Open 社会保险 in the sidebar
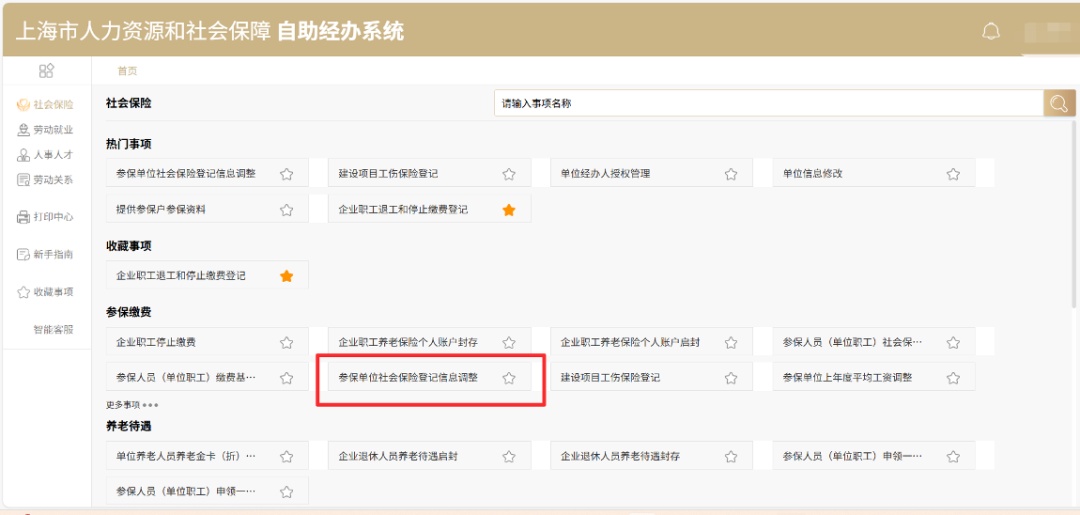 tap(45, 104)
